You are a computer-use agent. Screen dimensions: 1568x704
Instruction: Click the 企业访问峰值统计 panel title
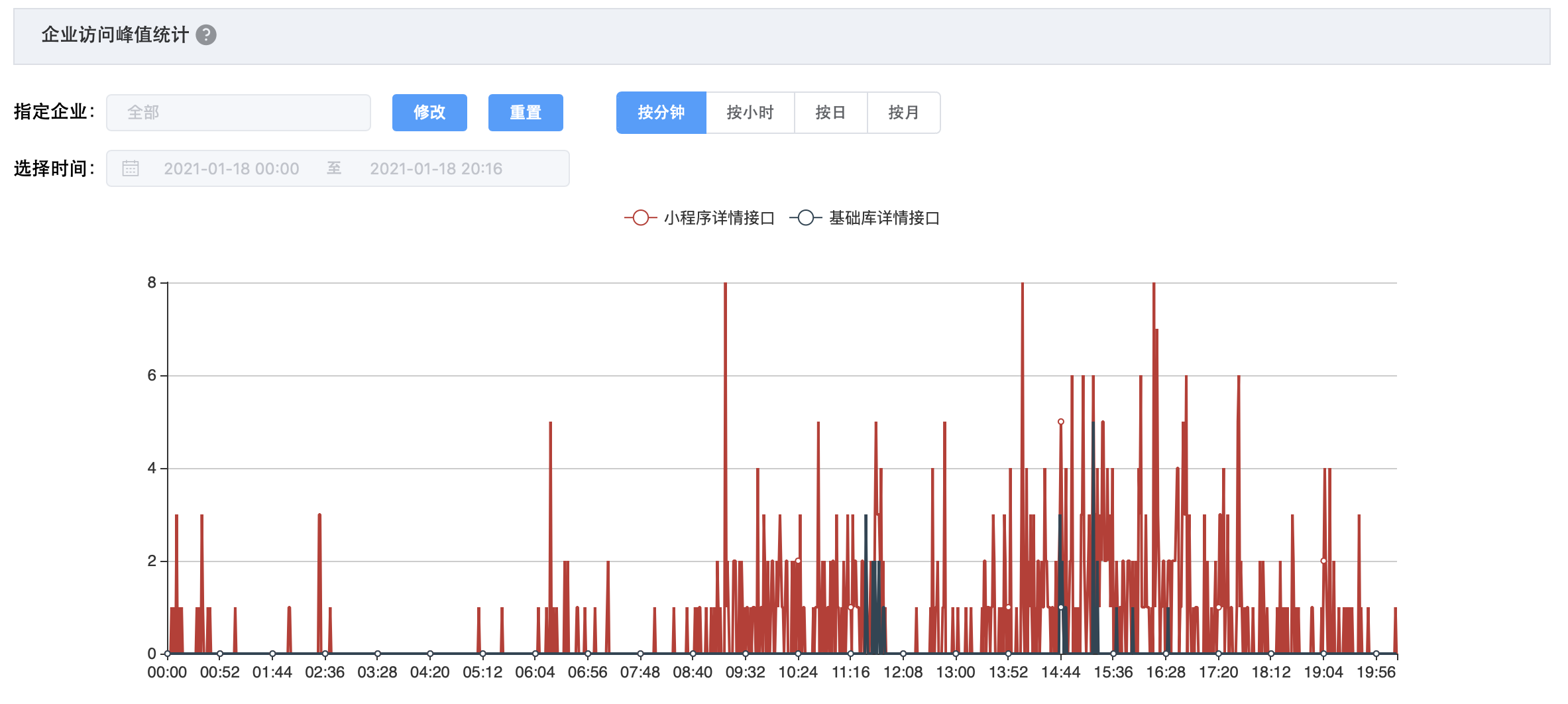tap(115, 34)
